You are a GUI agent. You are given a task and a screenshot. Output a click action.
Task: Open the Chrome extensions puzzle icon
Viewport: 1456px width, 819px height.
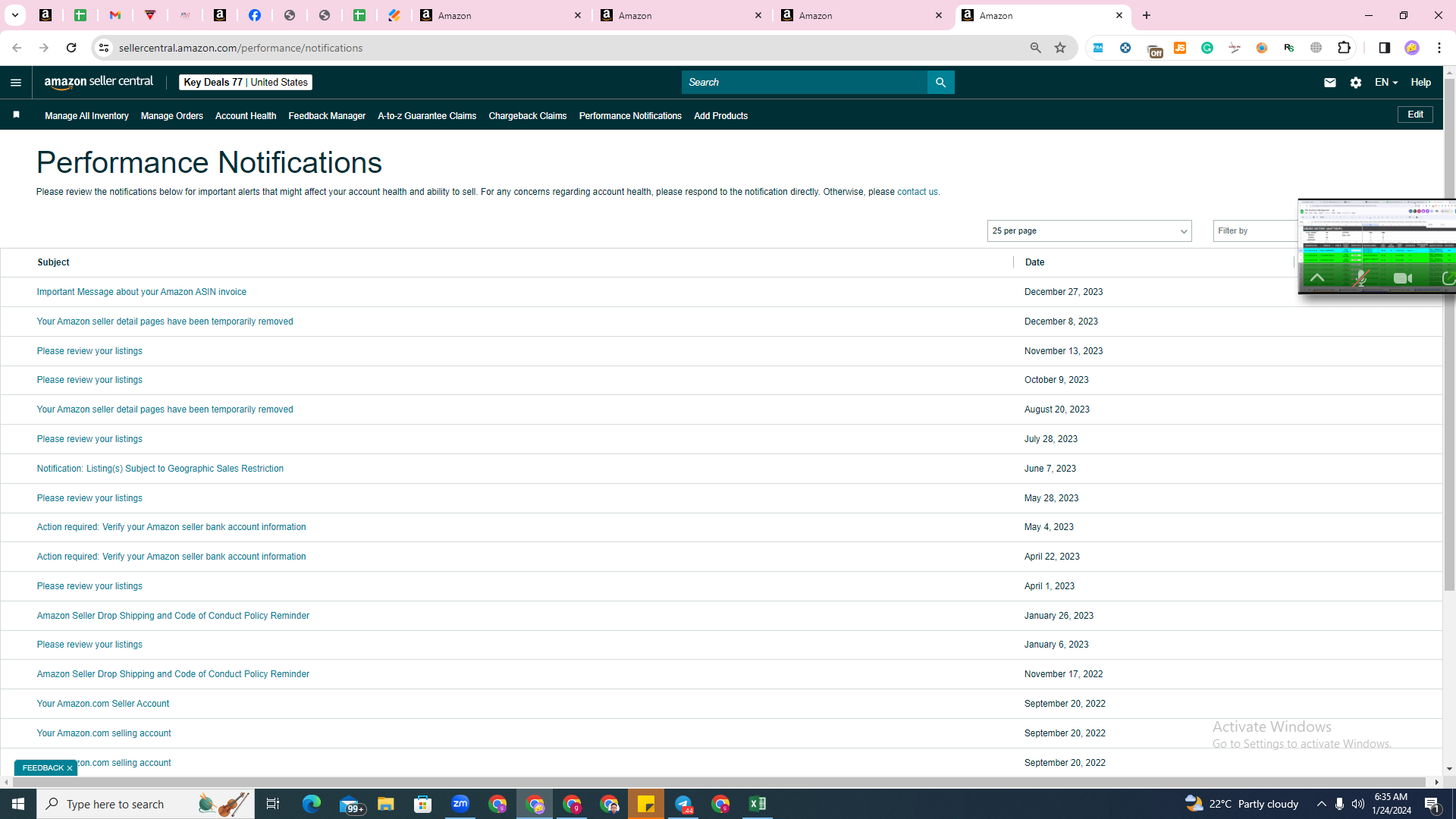[1345, 48]
